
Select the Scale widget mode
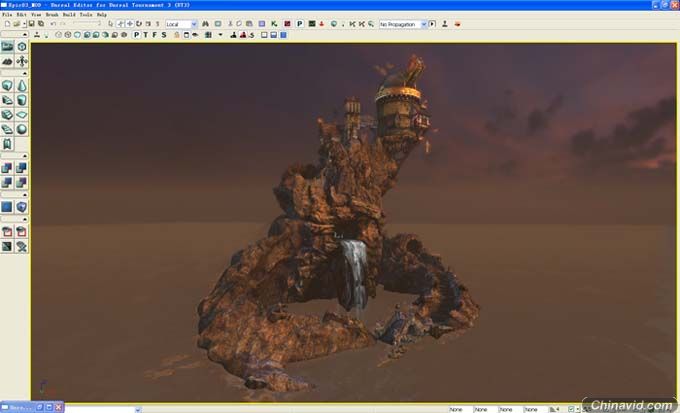coord(148,24)
